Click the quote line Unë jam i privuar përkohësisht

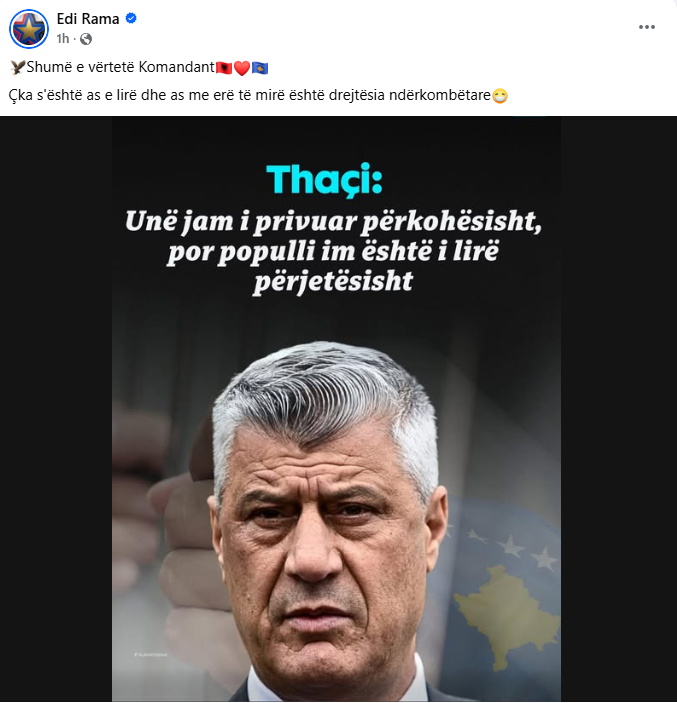click(x=333, y=221)
